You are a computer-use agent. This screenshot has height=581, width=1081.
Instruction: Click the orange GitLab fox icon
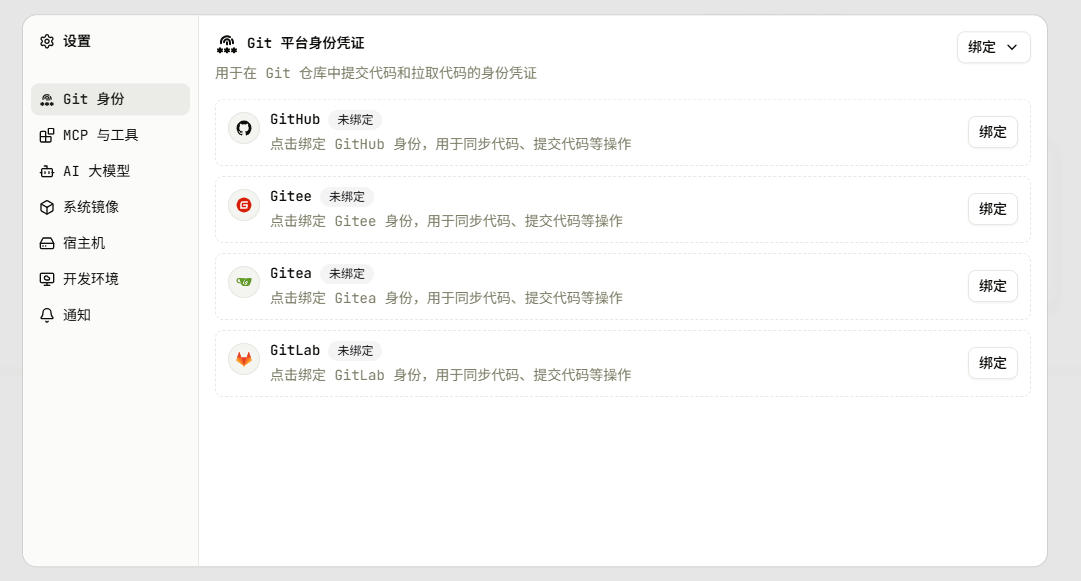[244, 359]
